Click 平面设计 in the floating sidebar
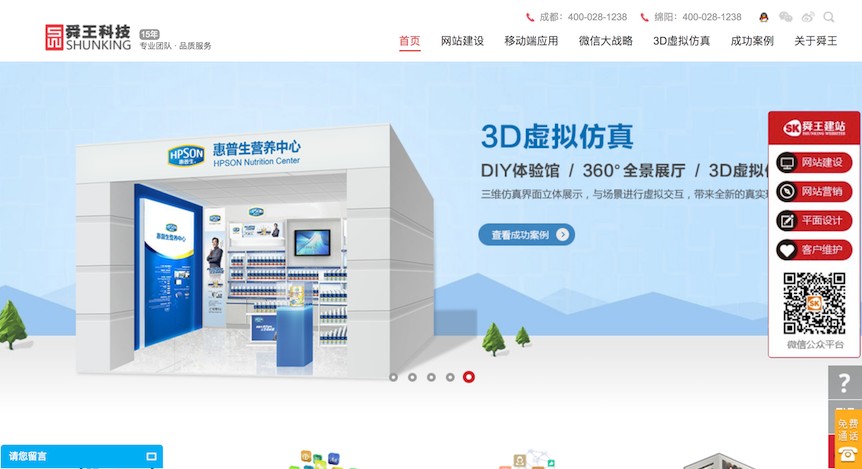Viewport: 862px width, 469px height. 814,220
